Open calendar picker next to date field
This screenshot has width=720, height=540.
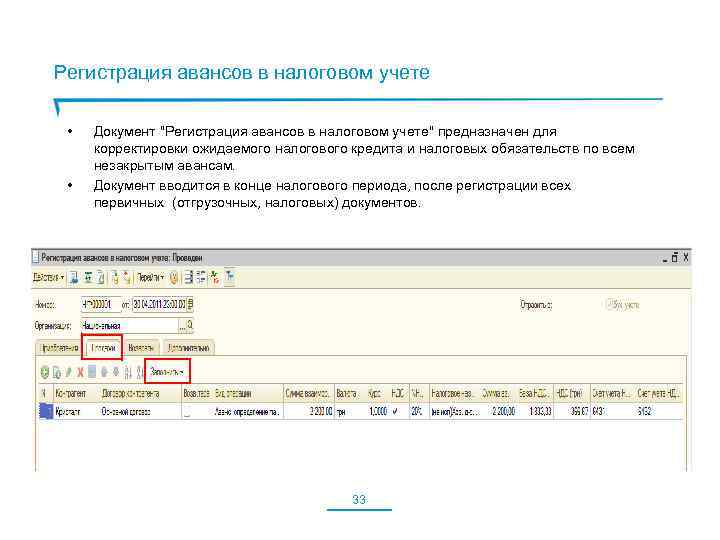(x=190, y=304)
